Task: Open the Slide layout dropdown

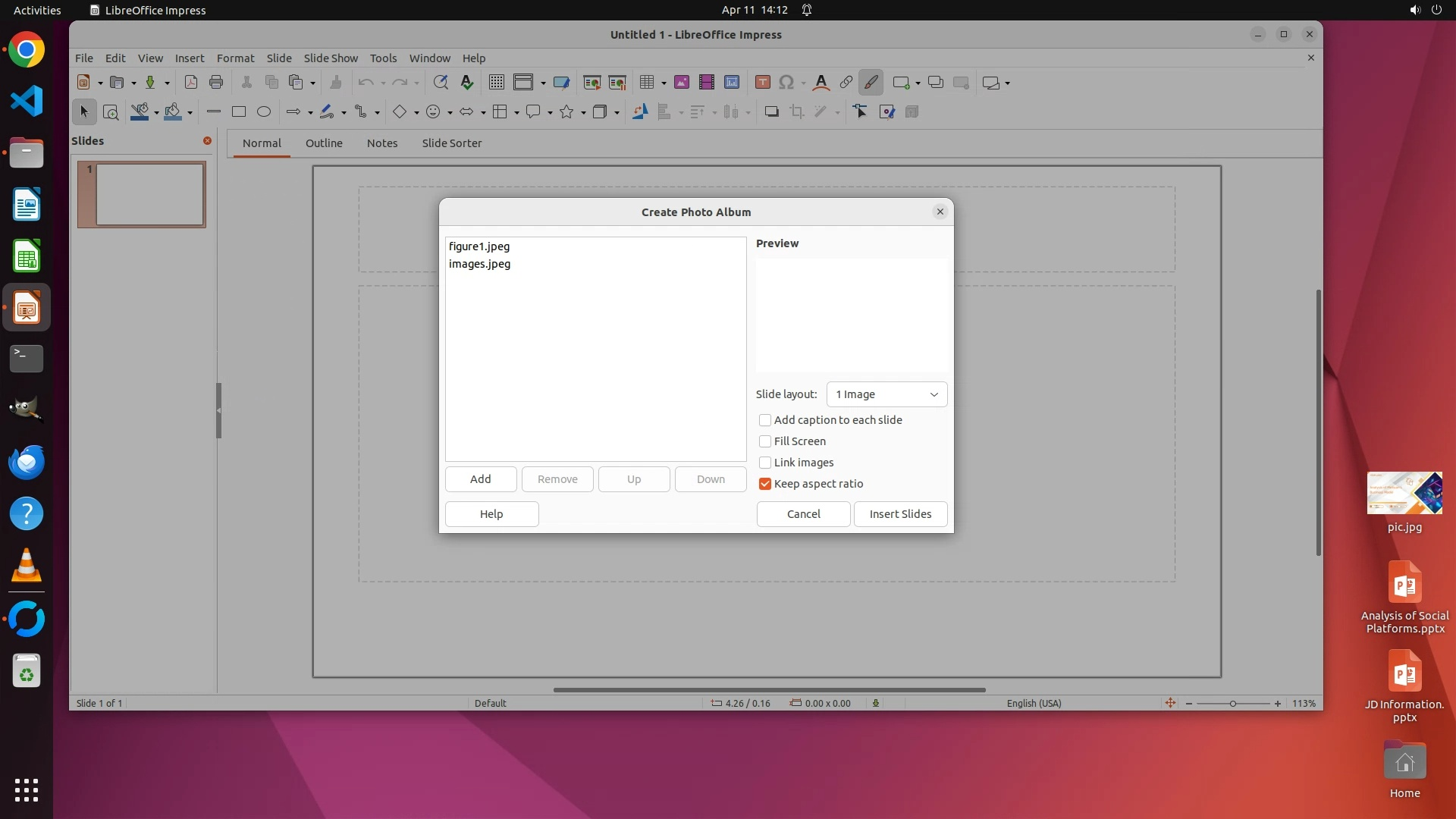Action: [x=886, y=394]
